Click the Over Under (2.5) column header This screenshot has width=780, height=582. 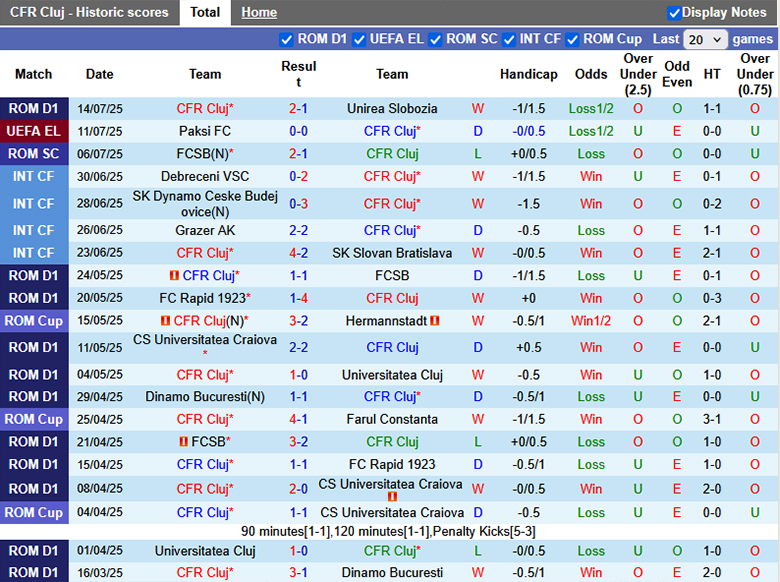coord(638,74)
